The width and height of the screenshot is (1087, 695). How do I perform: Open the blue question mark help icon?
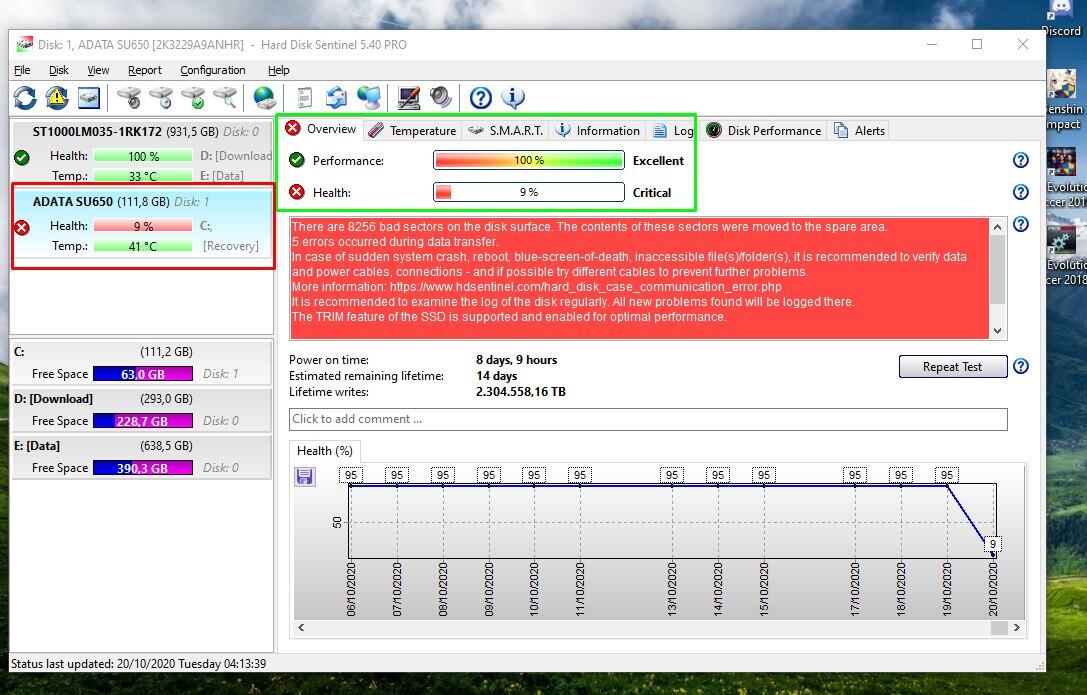pos(480,97)
